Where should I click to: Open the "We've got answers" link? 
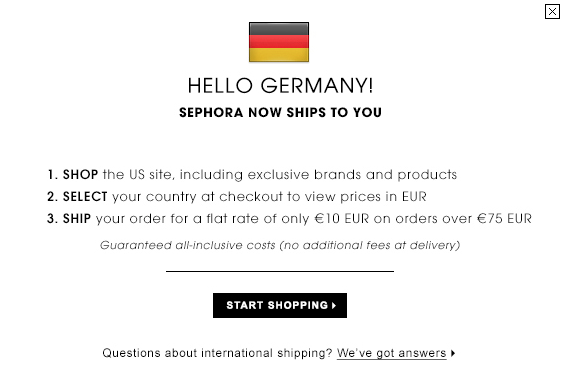click(x=391, y=353)
